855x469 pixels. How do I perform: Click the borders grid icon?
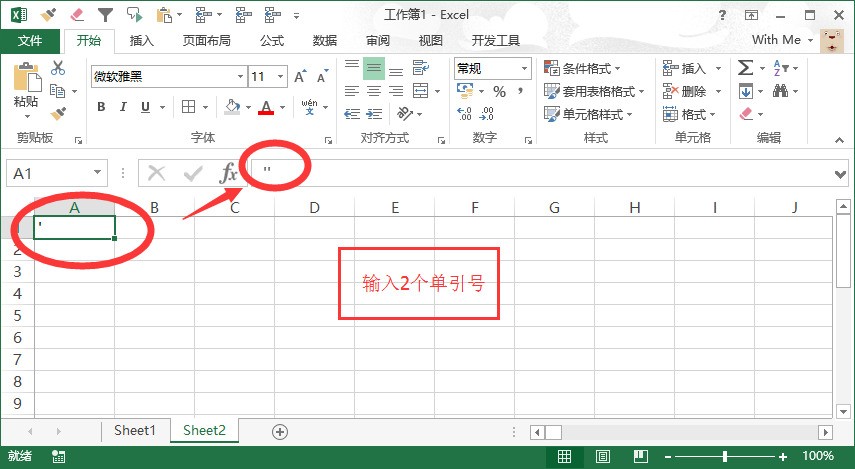point(189,107)
